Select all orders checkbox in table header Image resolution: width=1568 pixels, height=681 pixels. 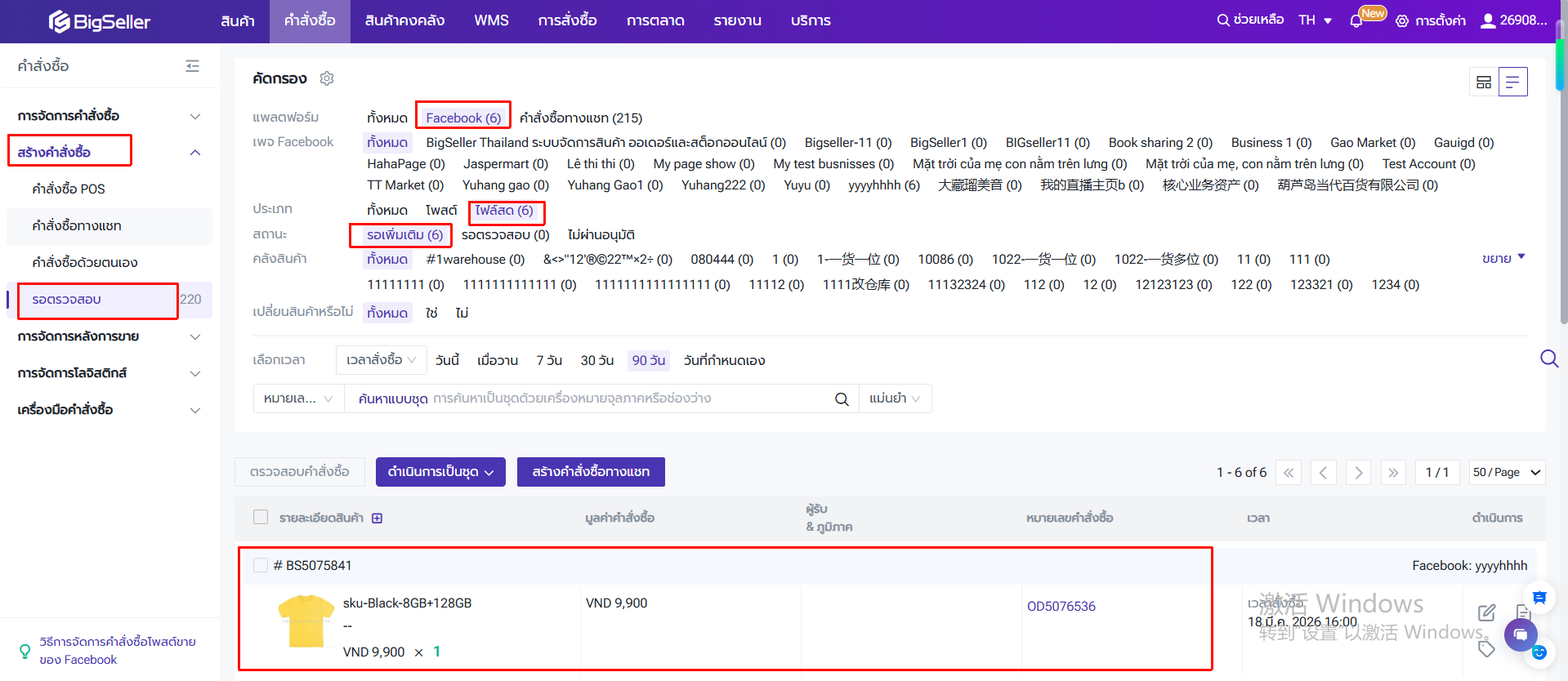[x=261, y=518]
